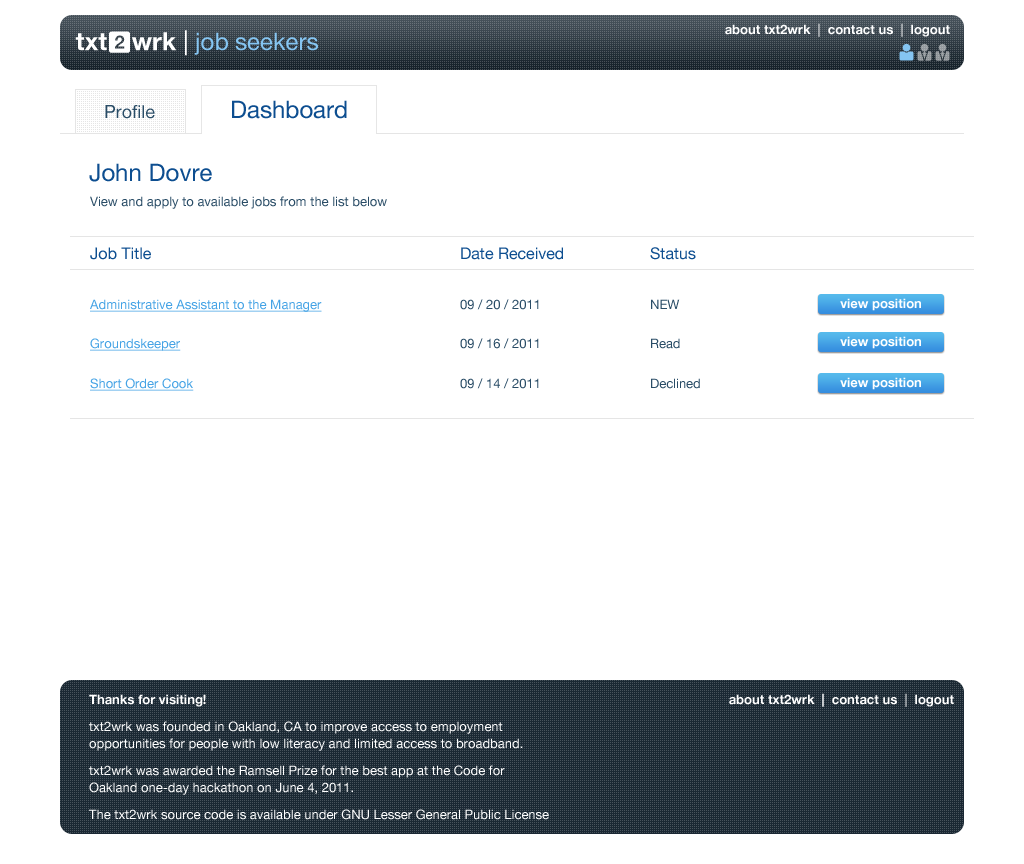Image resolution: width=1024 pixels, height=864 pixels.
Task: Click the txt2wrk logo in header
Action: tap(125, 42)
